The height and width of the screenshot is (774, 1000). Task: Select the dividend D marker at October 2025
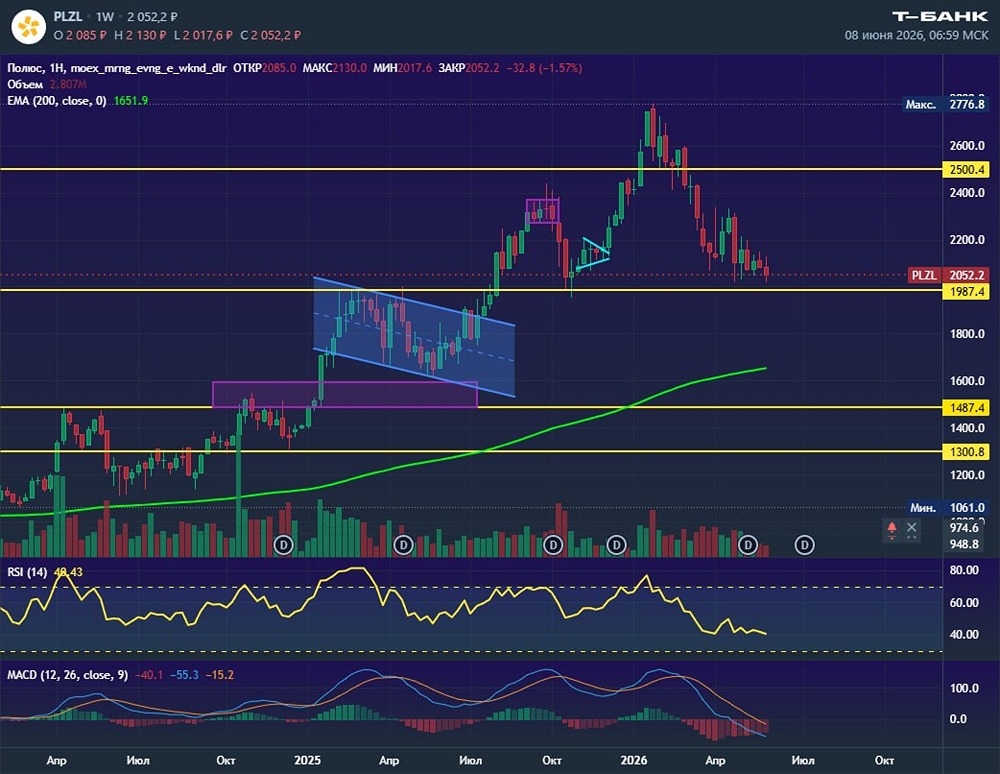click(553, 545)
